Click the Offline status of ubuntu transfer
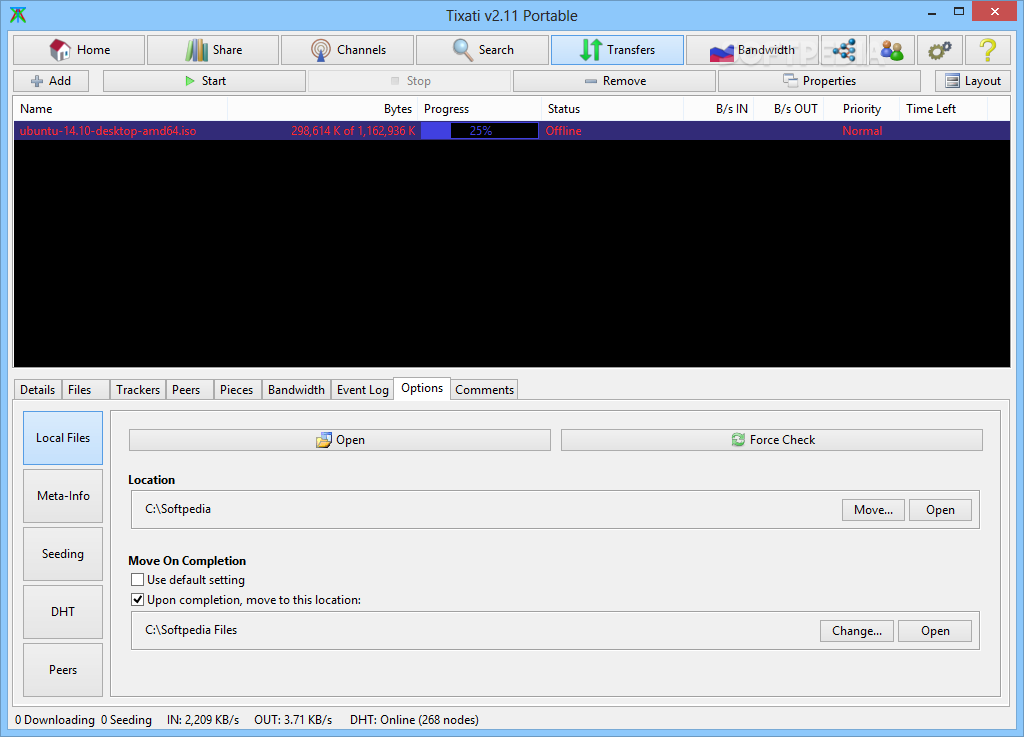Image resolution: width=1024 pixels, height=737 pixels. (564, 131)
